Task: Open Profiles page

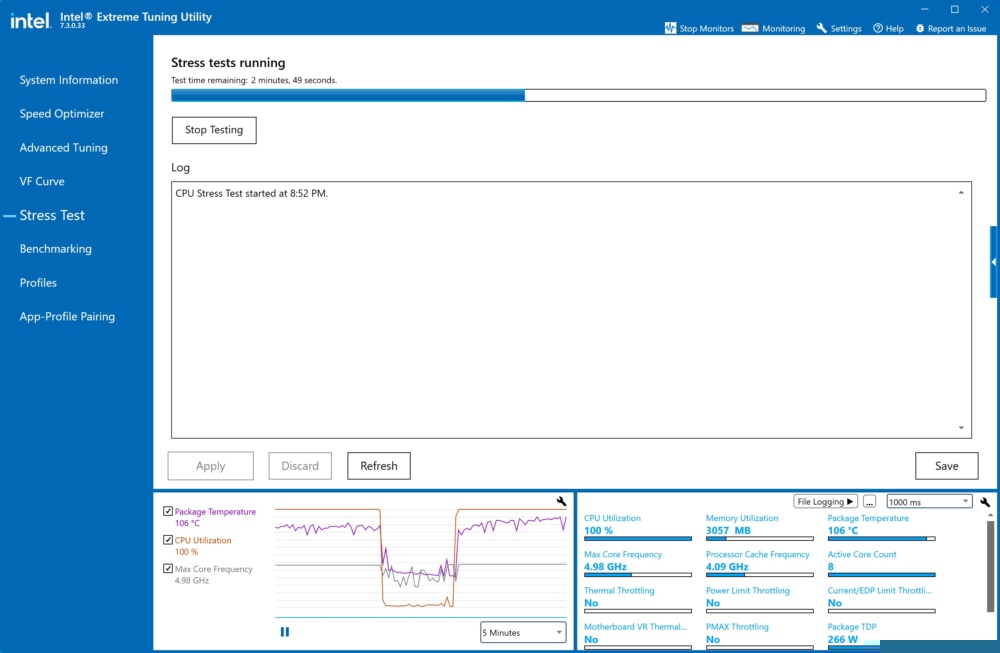Action: coord(38,282)
